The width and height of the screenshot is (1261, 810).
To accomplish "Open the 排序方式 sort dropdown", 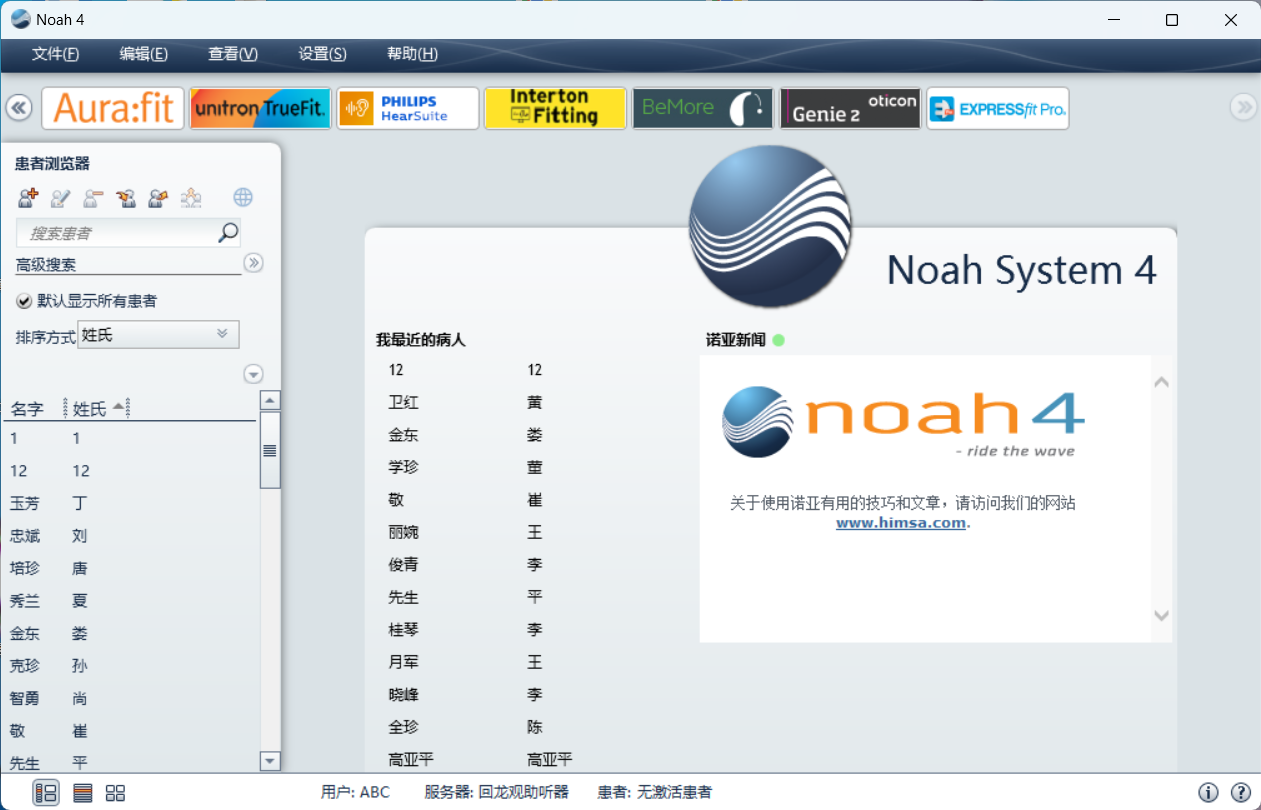I will pyautogui.click(x=159, y=335).
